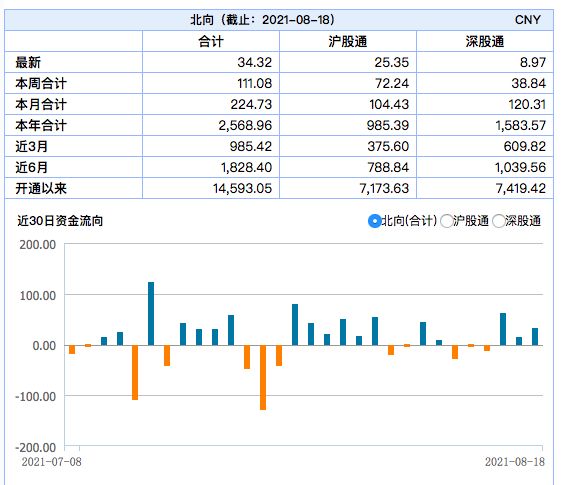Image resolution: width=561 pixels, height=485 pixels.
Task: Click the value 985.39
Action: tap(388, 126)
